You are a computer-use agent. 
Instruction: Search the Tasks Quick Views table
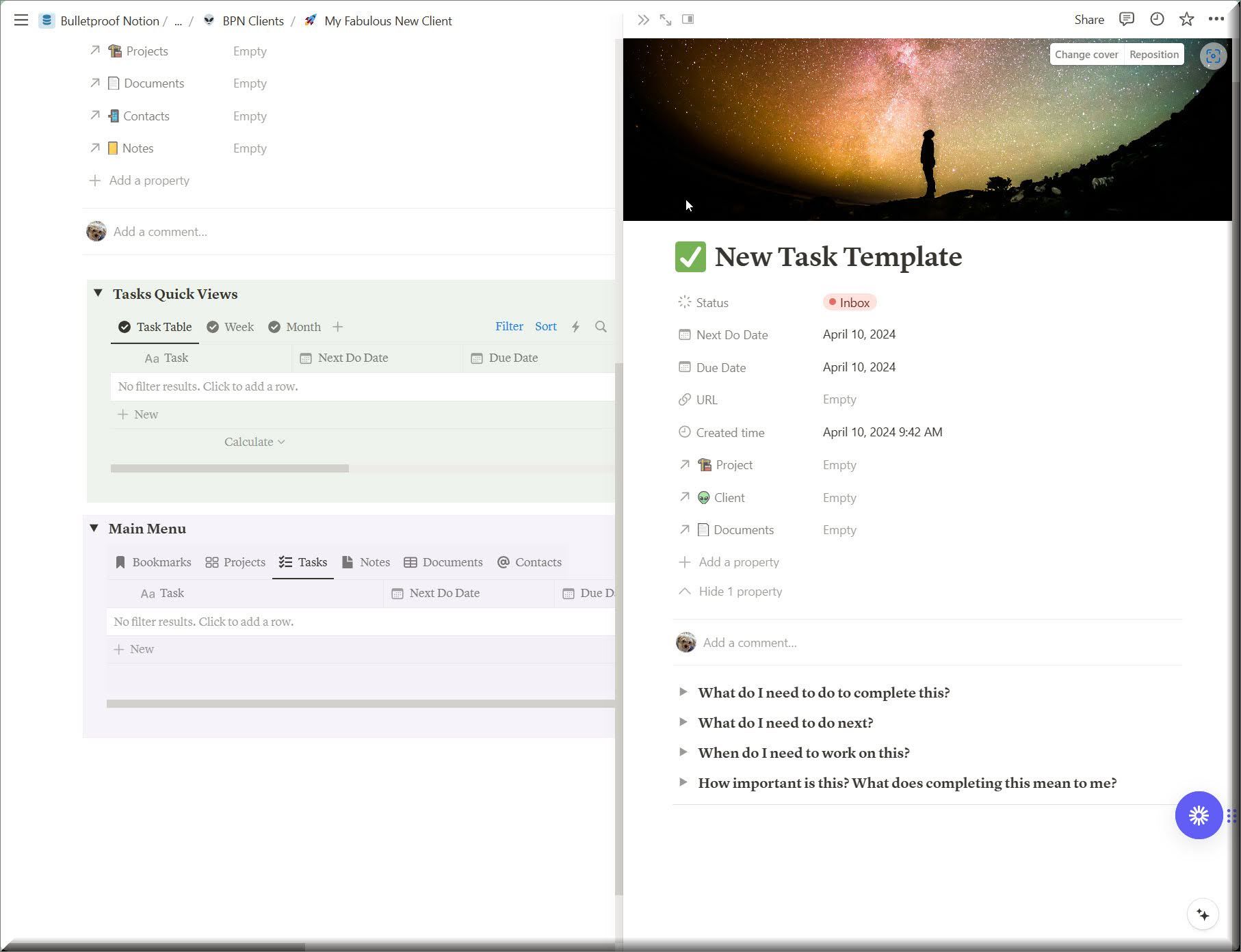601,327
